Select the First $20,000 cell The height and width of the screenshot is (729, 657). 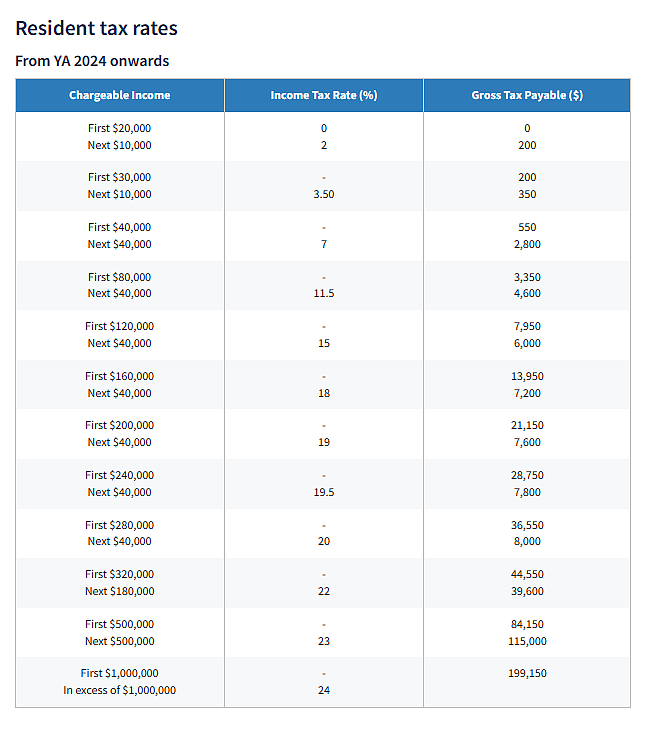click(x=119, y=128)
